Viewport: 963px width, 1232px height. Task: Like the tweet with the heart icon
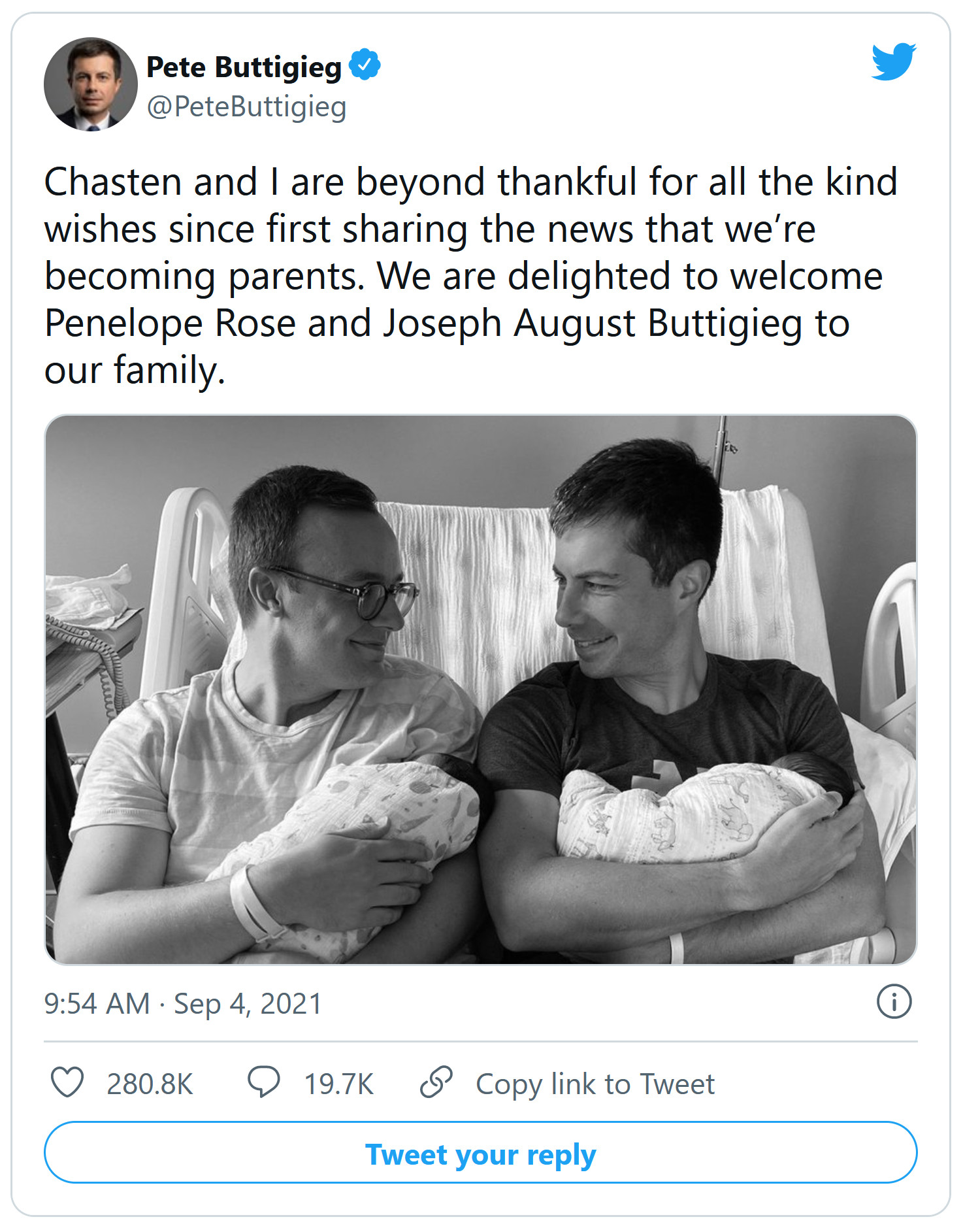(x=67, y=1082)
